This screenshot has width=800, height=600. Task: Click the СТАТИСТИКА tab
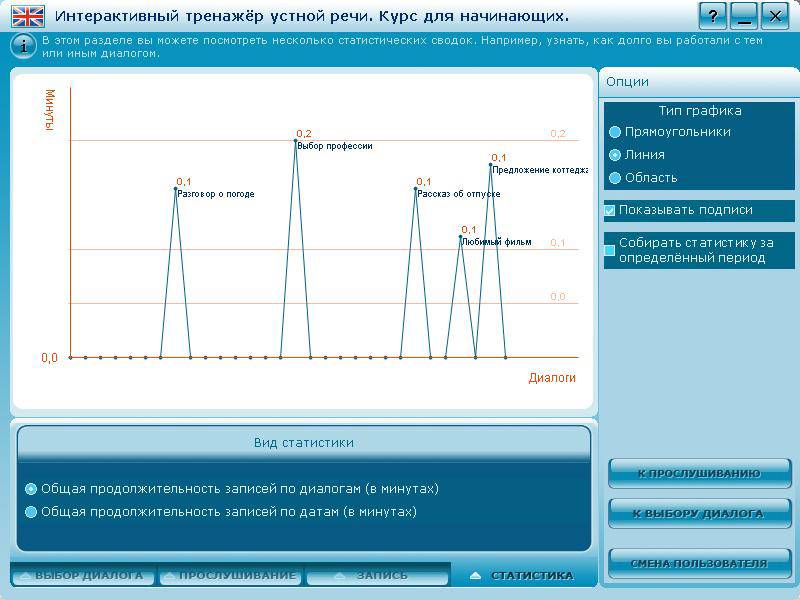click(523, 576)
